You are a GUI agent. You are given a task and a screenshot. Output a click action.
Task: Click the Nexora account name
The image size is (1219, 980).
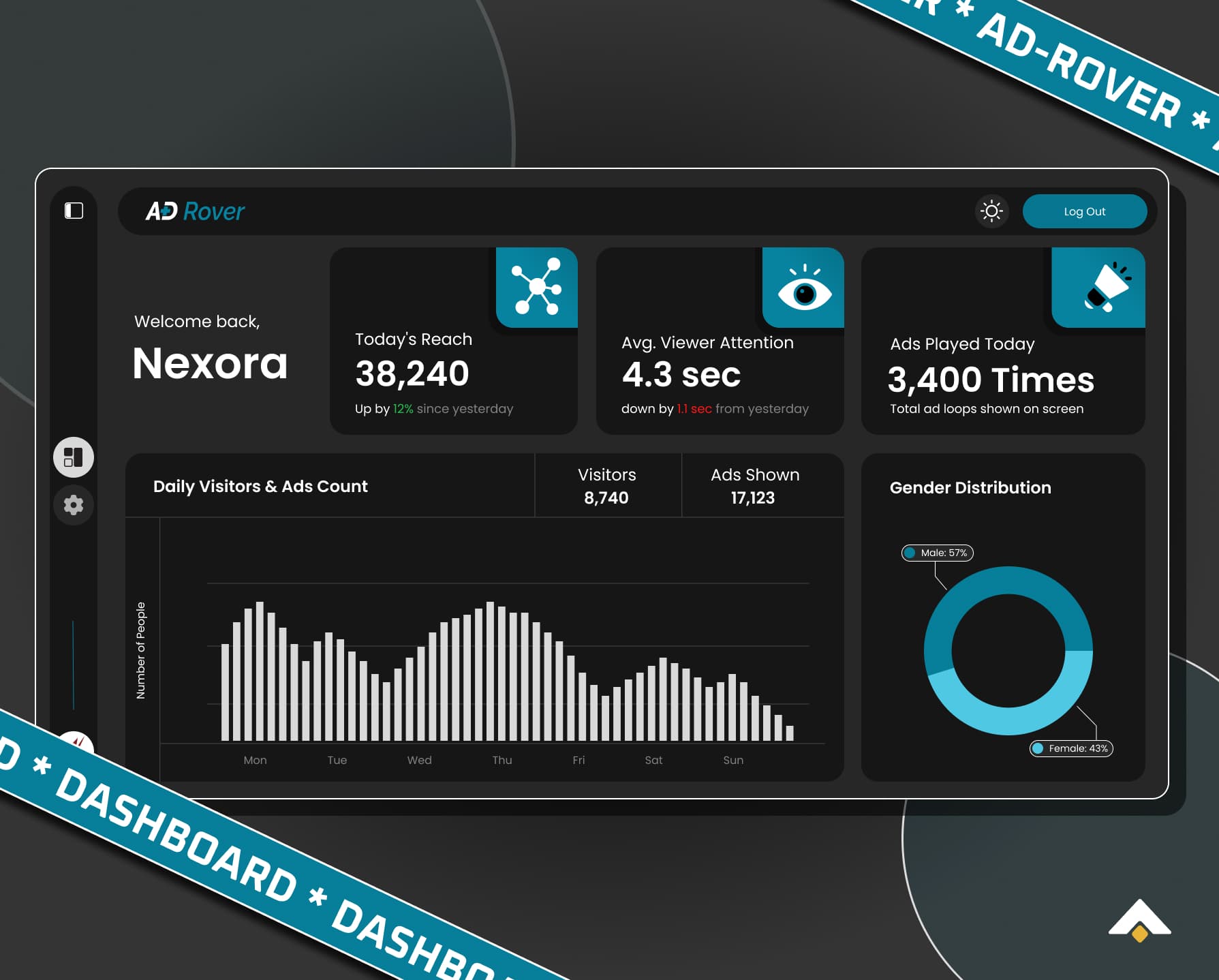tap(210, 363)
